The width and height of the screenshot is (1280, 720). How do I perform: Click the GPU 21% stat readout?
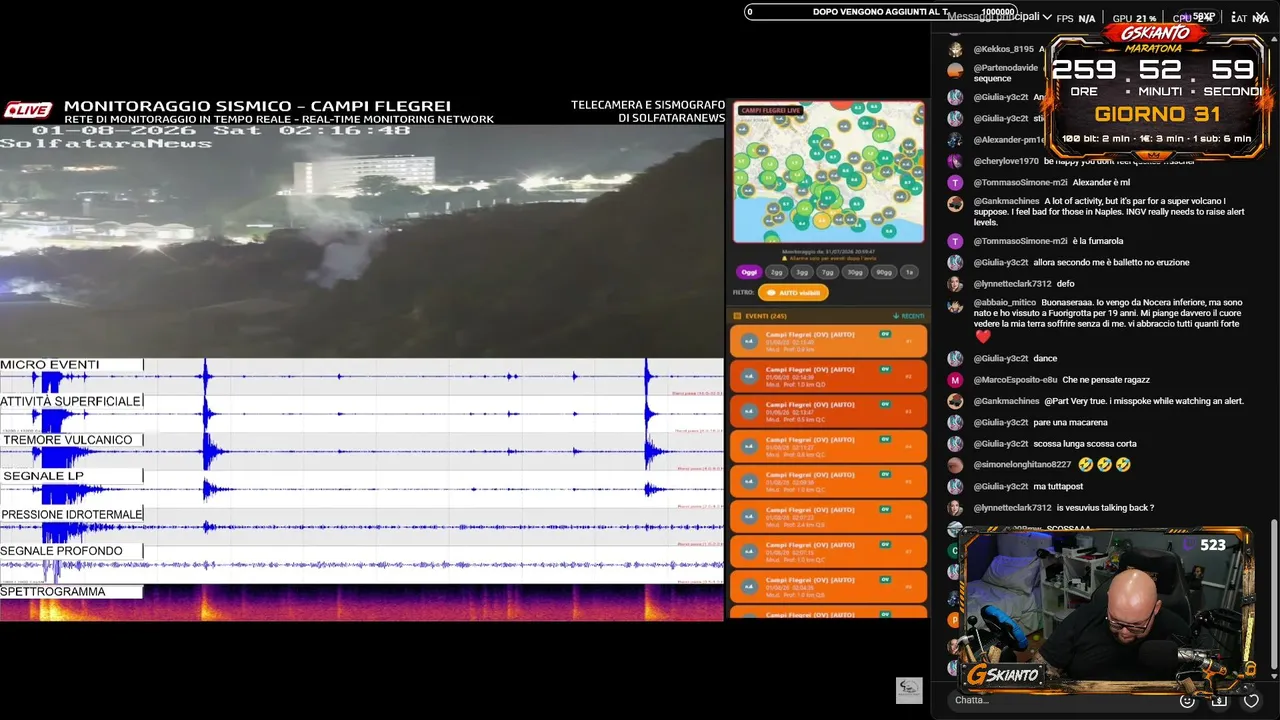pos(1135,18)
